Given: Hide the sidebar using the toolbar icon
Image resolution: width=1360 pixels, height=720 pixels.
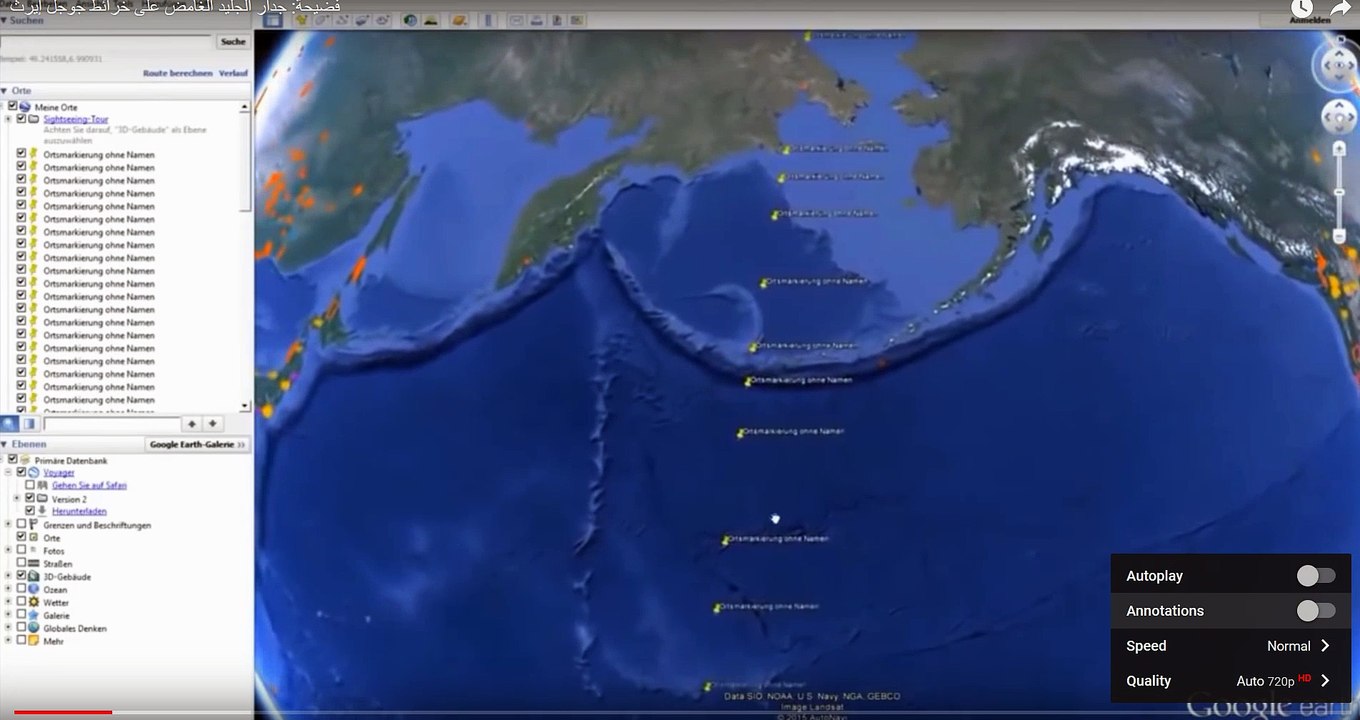Looking at the screenshot, I should tap(272, 20).
